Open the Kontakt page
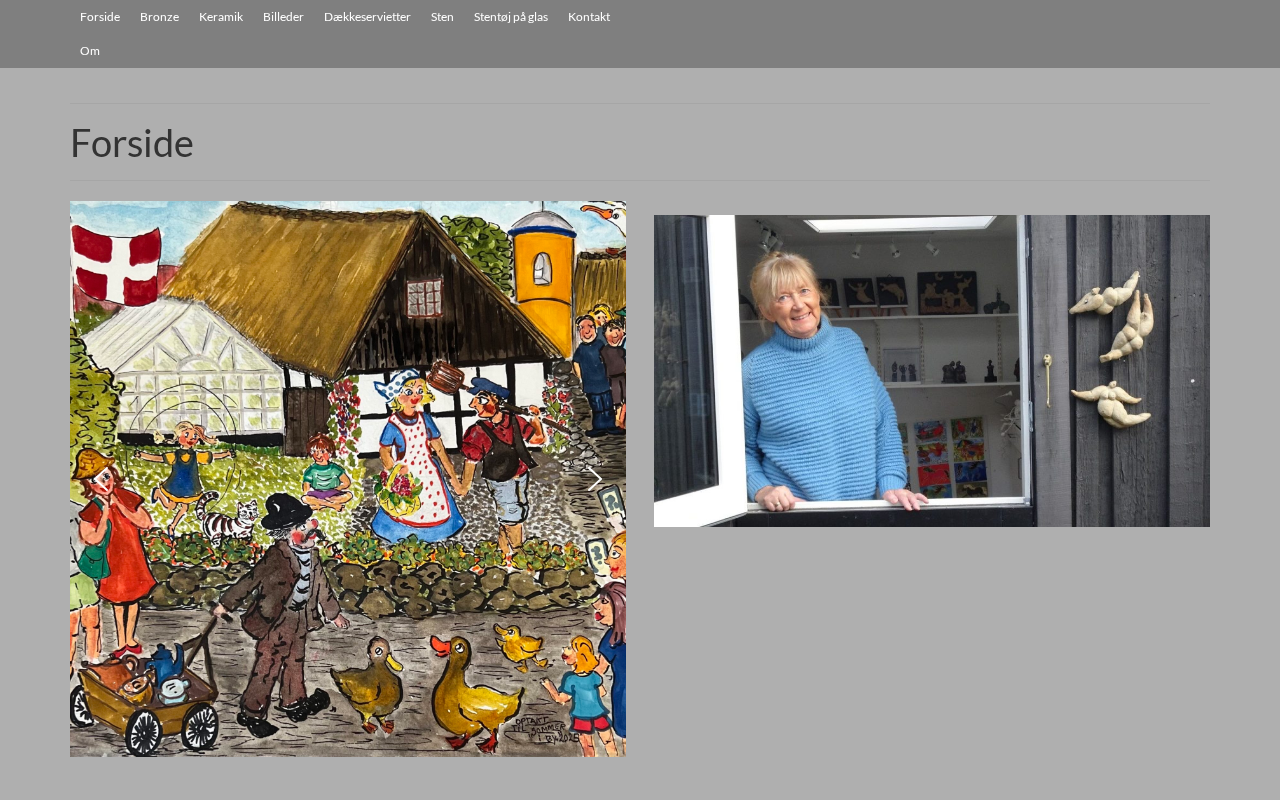This screenshot has width=1280, height=800. click(x=589, y=17)
